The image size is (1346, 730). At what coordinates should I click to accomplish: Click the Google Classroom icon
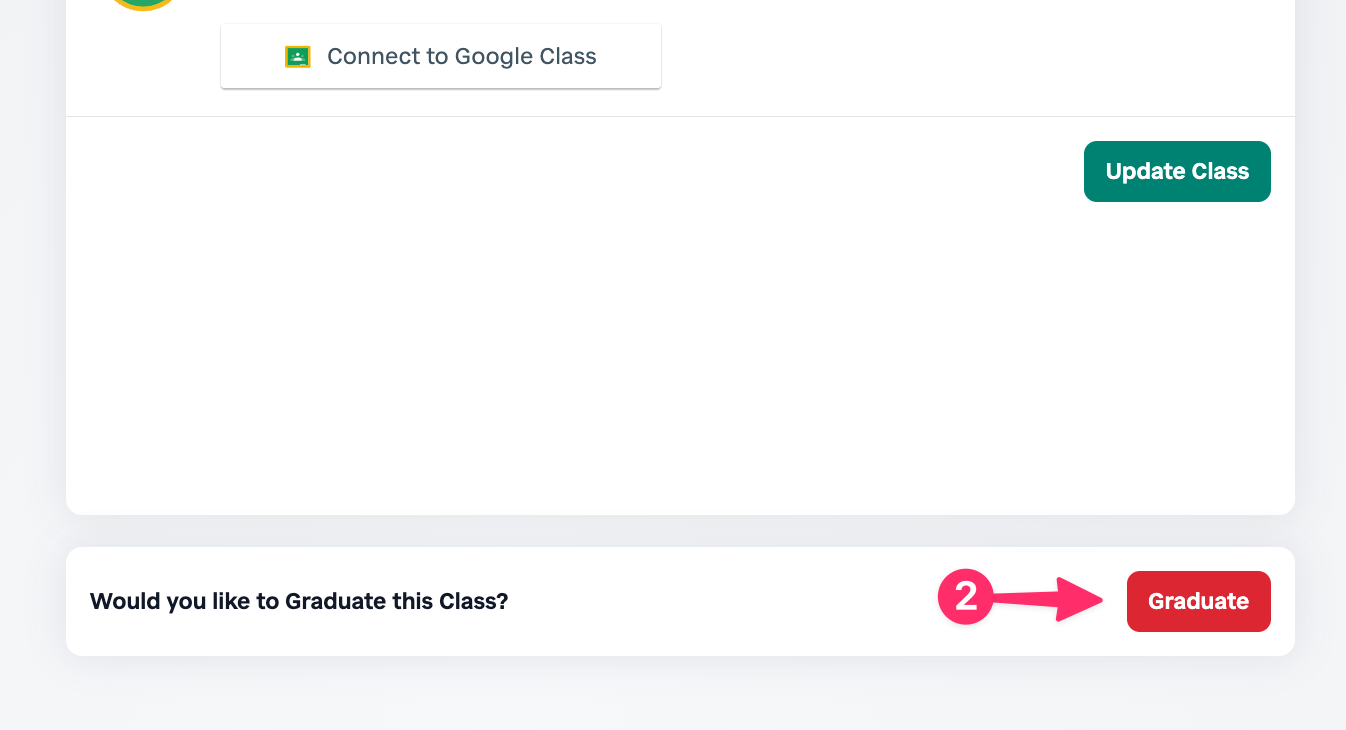click(298, 57)
